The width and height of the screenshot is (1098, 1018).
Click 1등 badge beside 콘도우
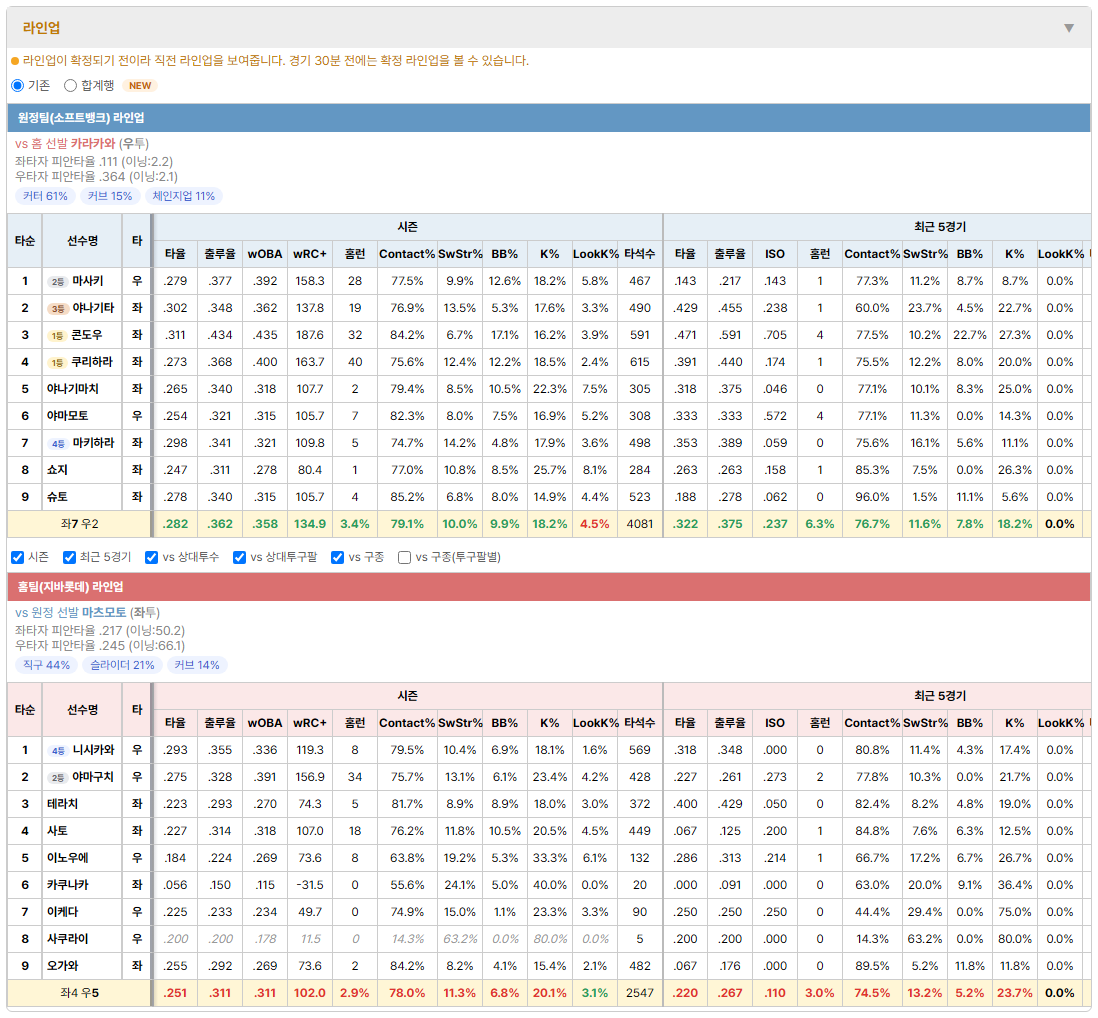pos(57,335)
